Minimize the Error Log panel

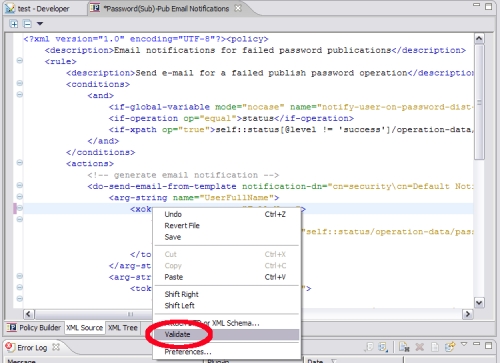click(477, 344)
